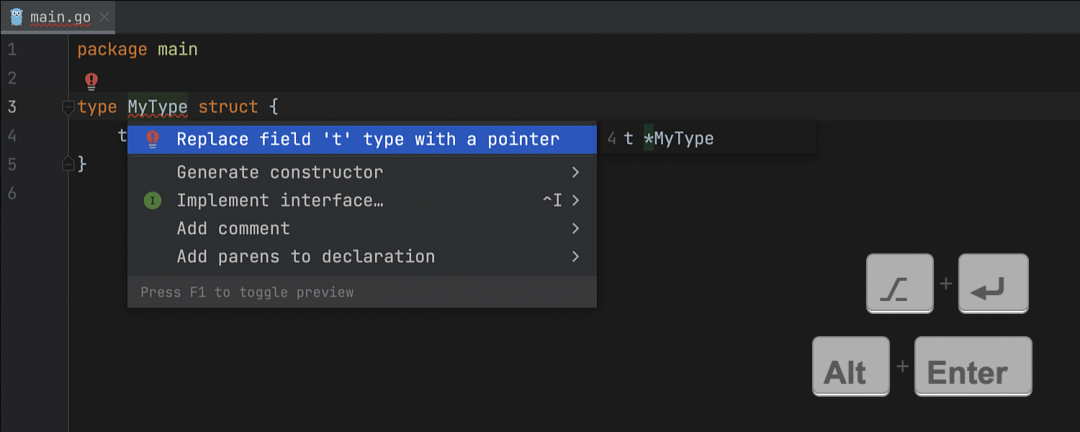Select Replace field 't' type with a pointer
The width and height of the screenshot is (1080, 432).
click(367, 139)
